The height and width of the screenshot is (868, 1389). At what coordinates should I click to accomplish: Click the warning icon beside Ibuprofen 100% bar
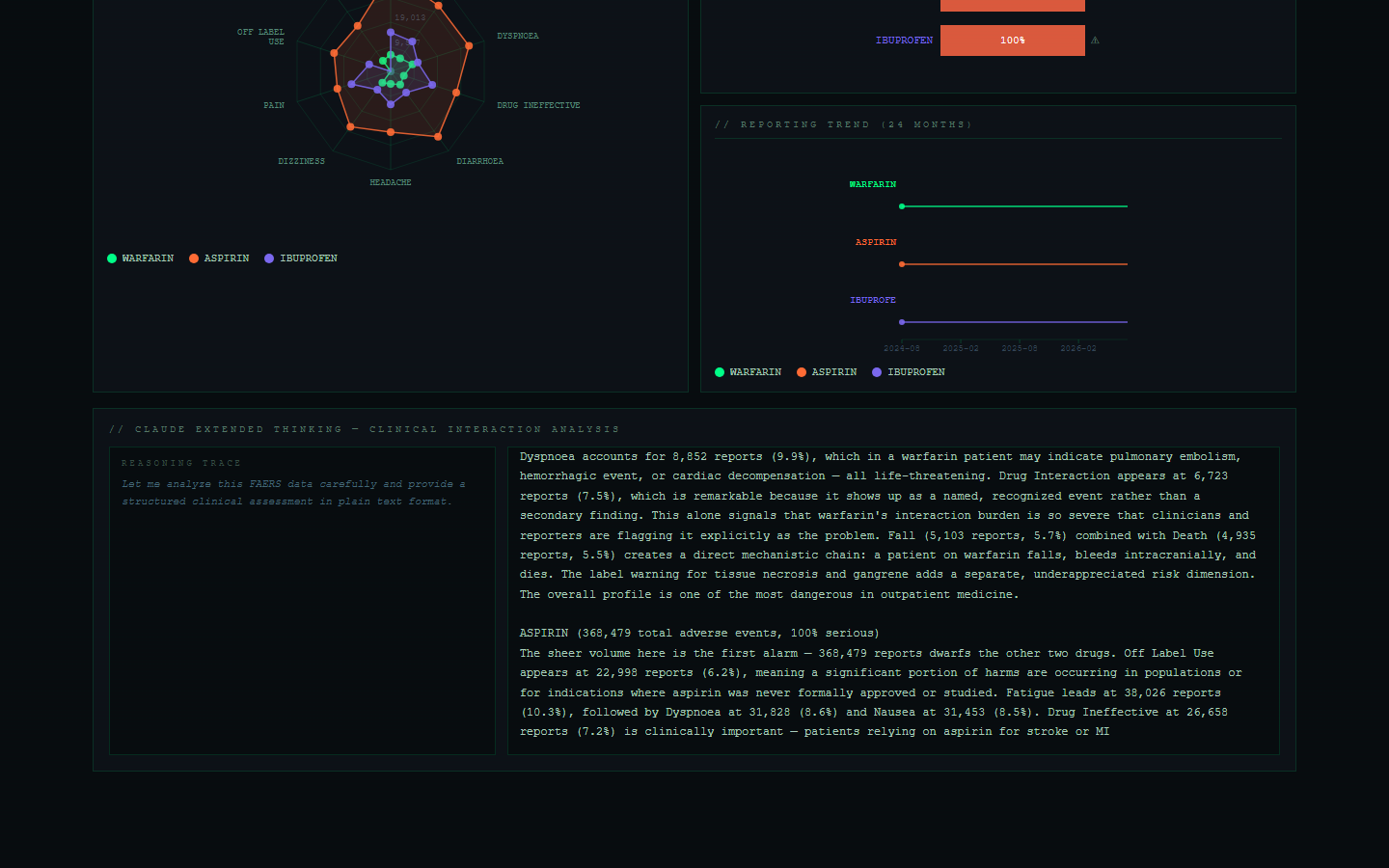tap(1095, 41)
